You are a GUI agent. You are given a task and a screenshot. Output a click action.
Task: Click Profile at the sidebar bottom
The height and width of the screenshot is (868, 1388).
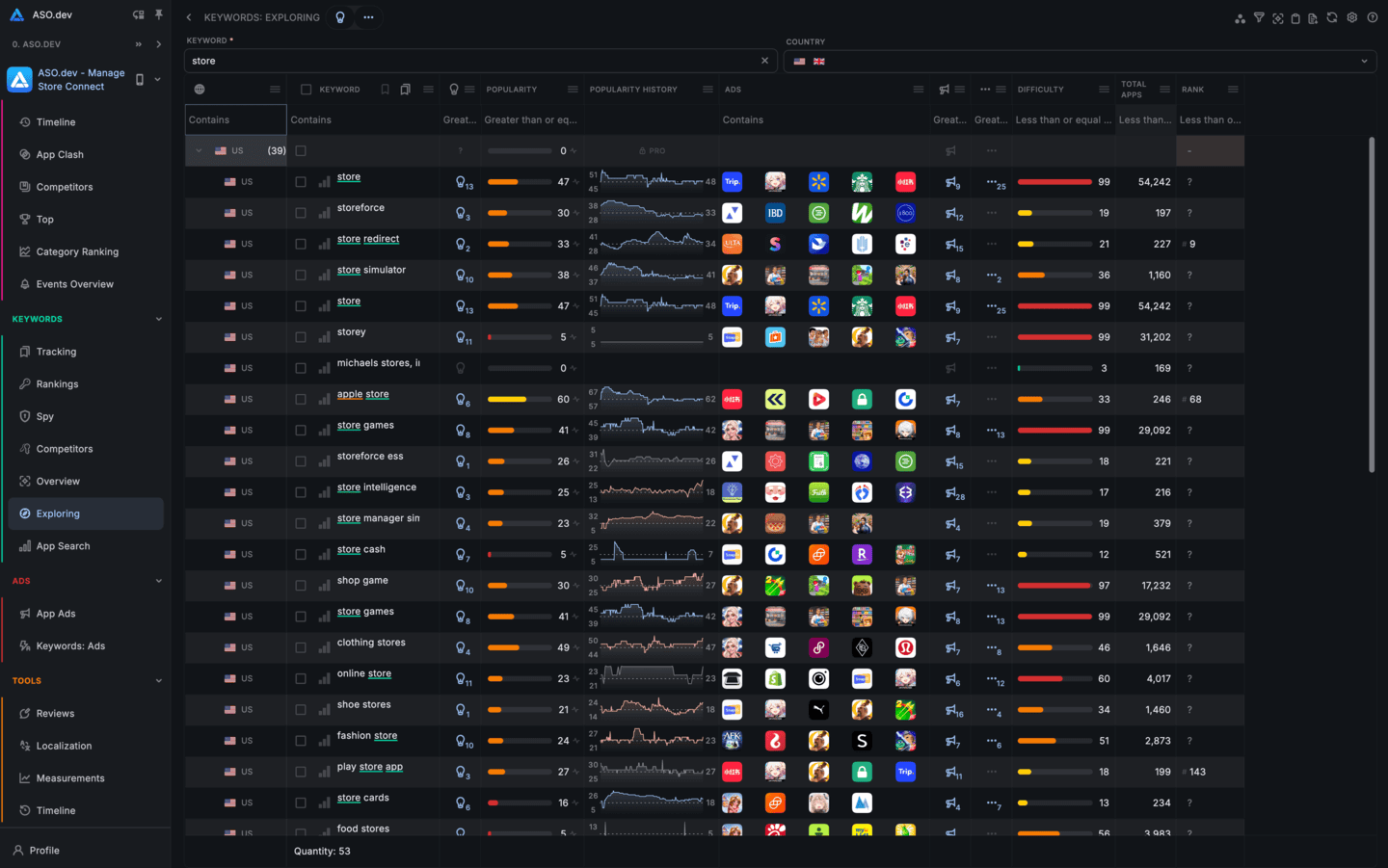point(44,851)
